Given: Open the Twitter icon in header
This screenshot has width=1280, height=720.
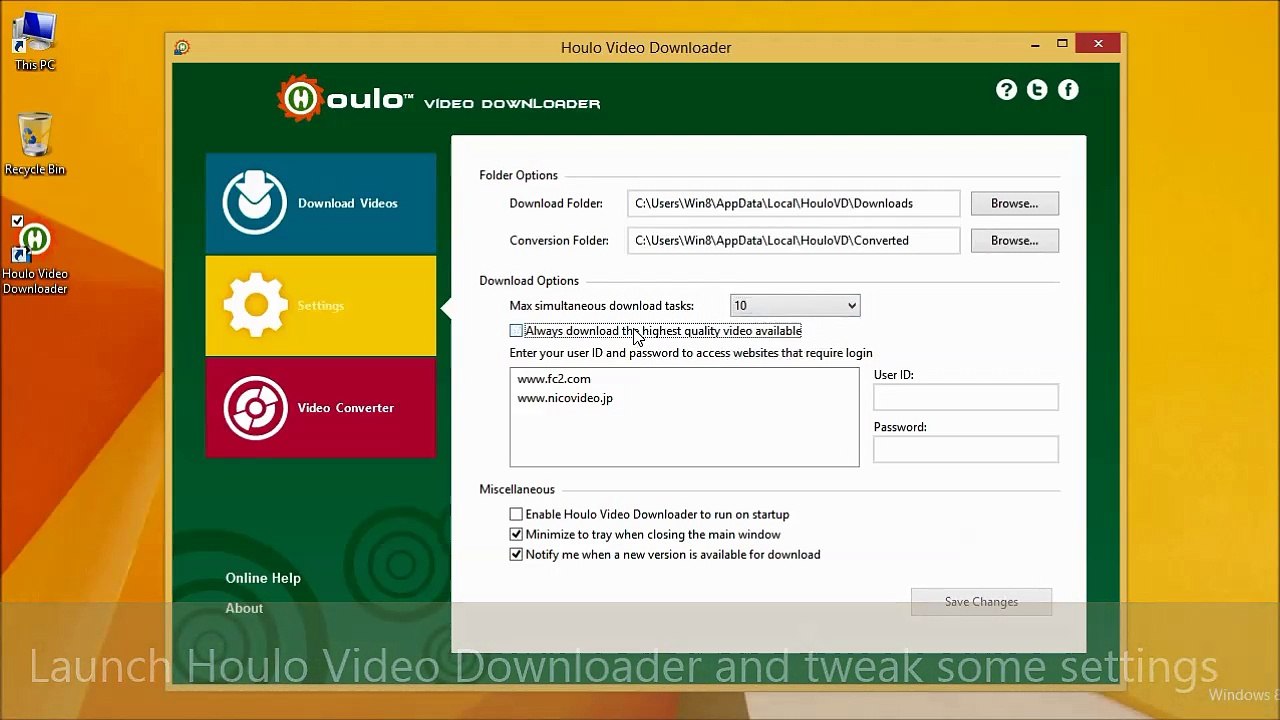Looking at the screenshot, I should [x=1037, y=90].
